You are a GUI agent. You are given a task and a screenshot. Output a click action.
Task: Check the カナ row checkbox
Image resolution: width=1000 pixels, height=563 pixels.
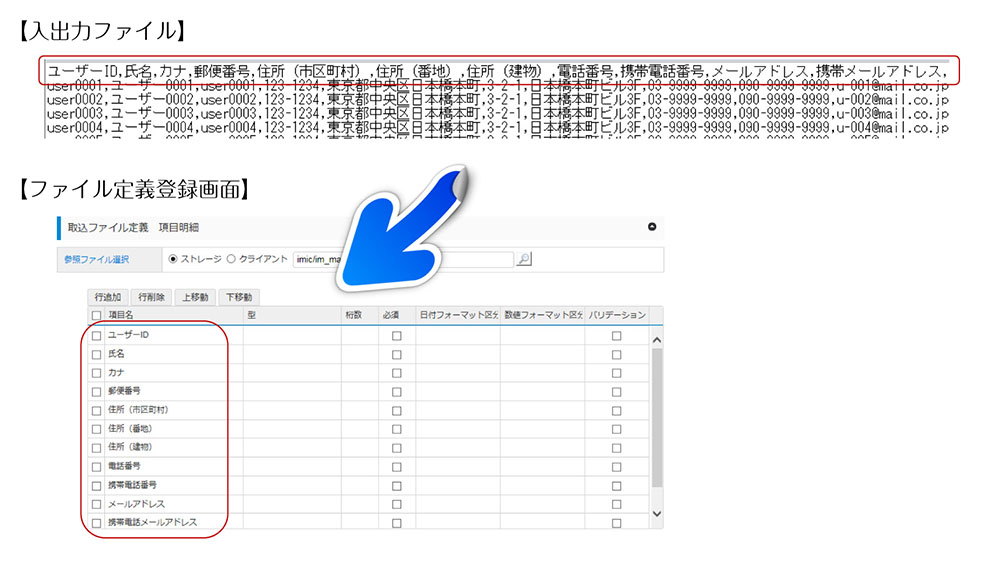pyautogui.click(x=96, y=373)
